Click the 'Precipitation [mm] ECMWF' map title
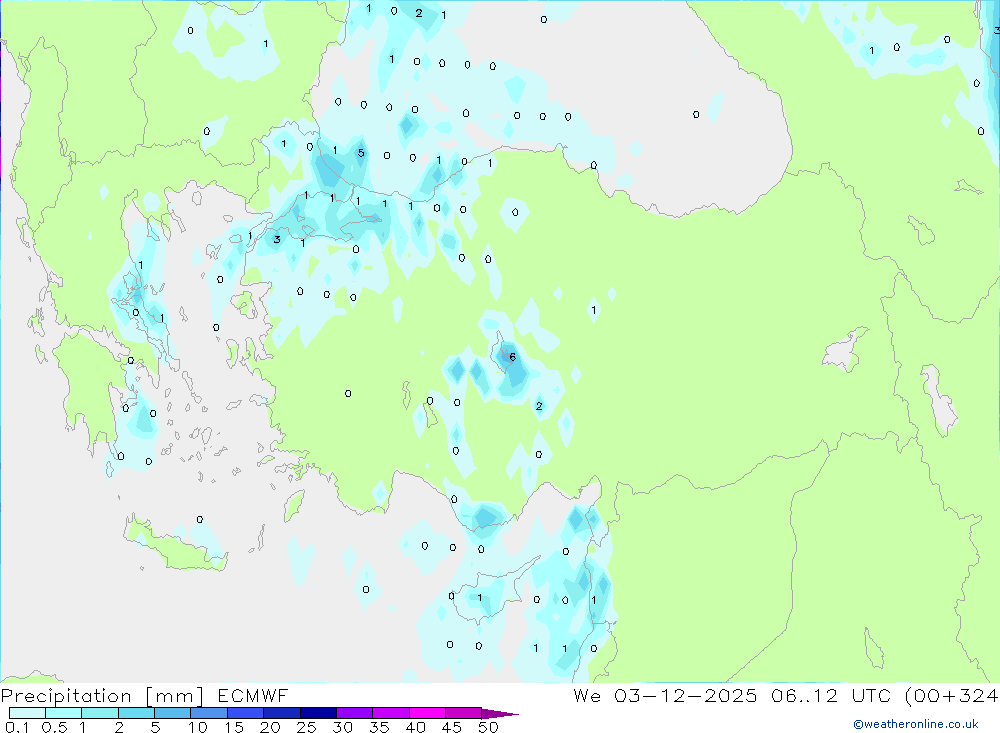 (x=145, y=695)
